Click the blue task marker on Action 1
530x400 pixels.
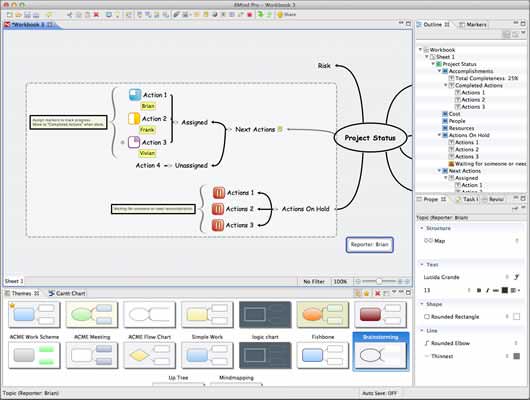point(135,95)
